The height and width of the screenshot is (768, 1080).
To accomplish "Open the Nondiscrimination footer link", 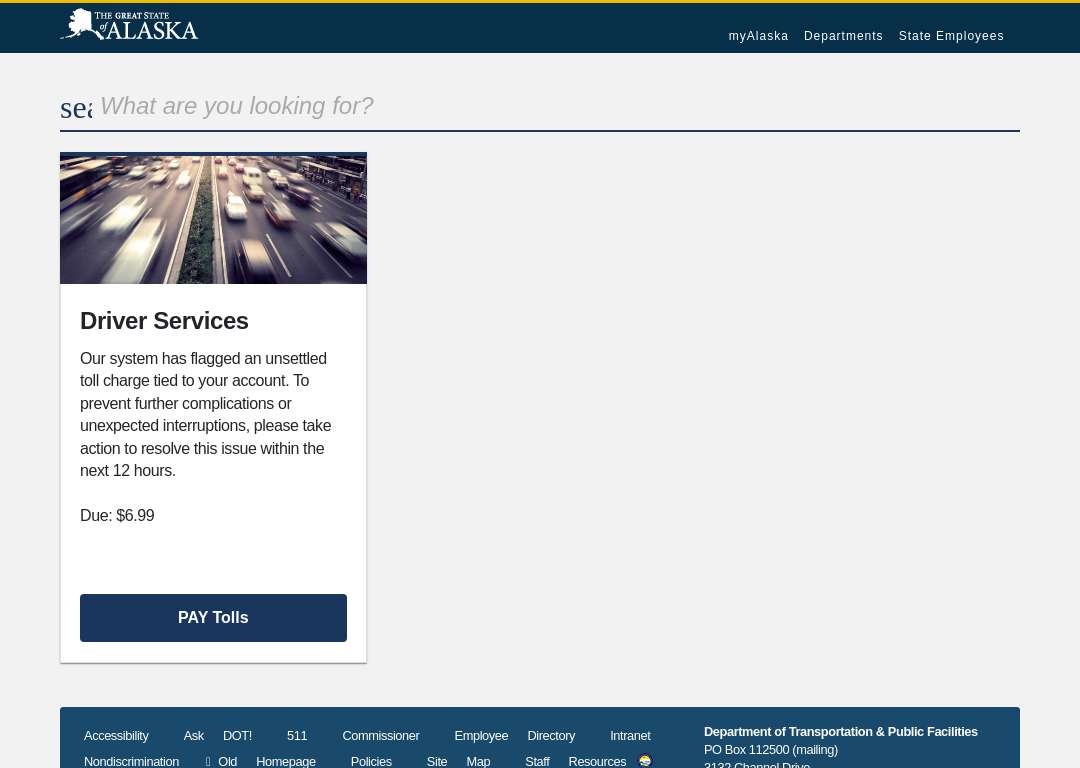I will [x=132, y=761].
